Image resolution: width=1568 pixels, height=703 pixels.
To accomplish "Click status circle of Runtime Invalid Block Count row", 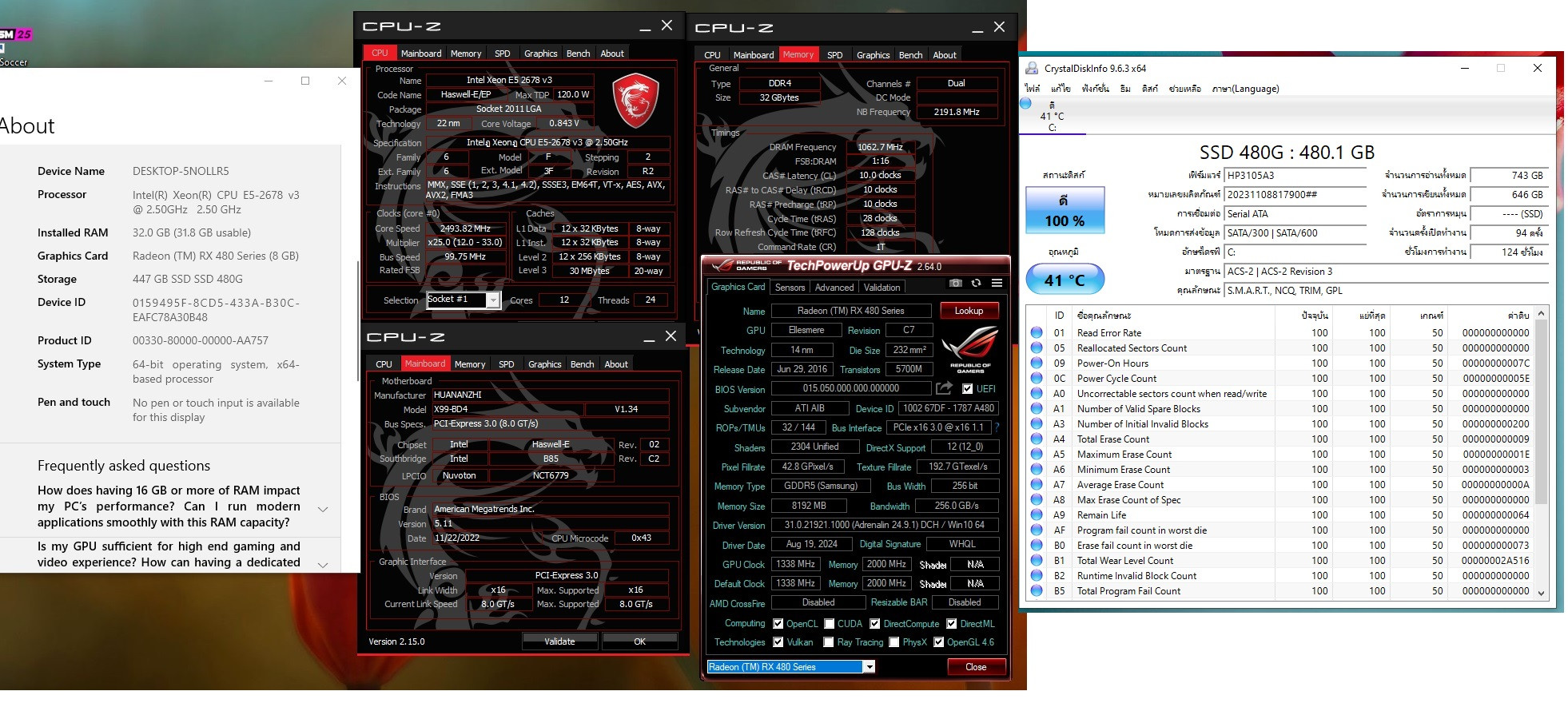I will [1037, 575].
